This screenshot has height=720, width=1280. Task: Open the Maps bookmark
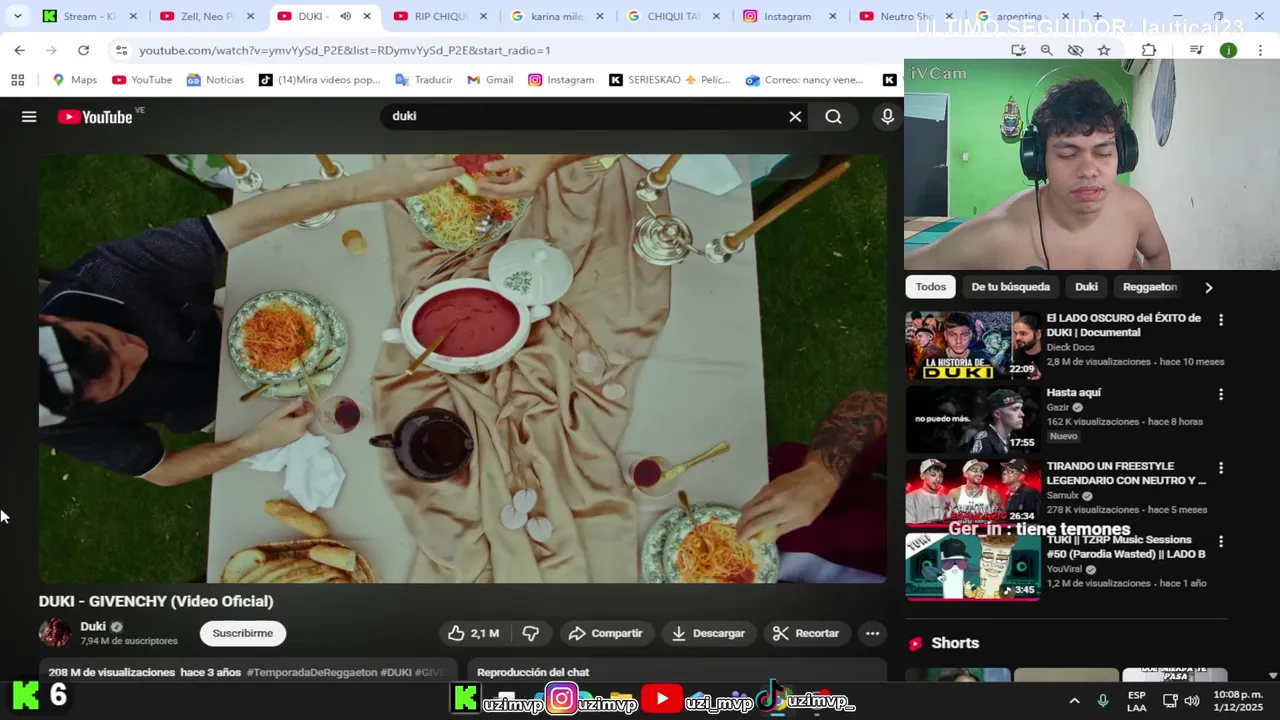(x=75, y=80)
